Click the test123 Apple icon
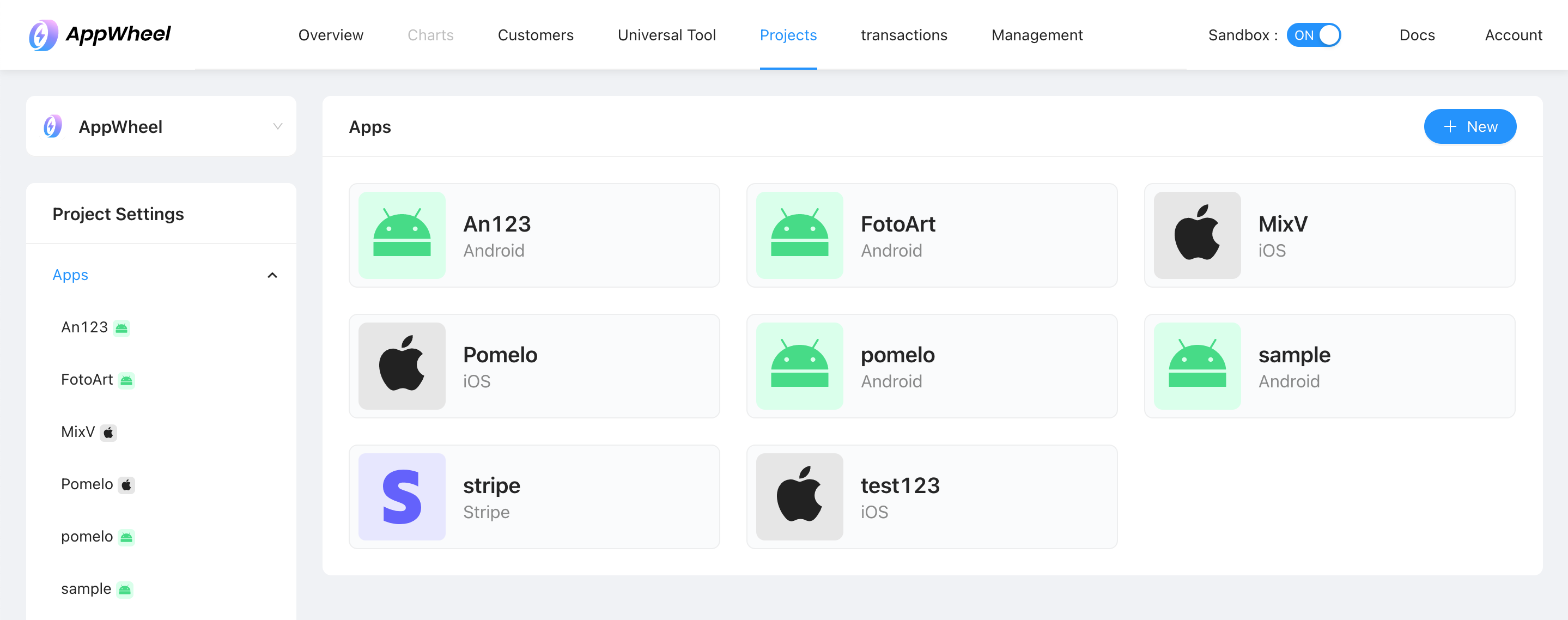 (x=799, y=496)
